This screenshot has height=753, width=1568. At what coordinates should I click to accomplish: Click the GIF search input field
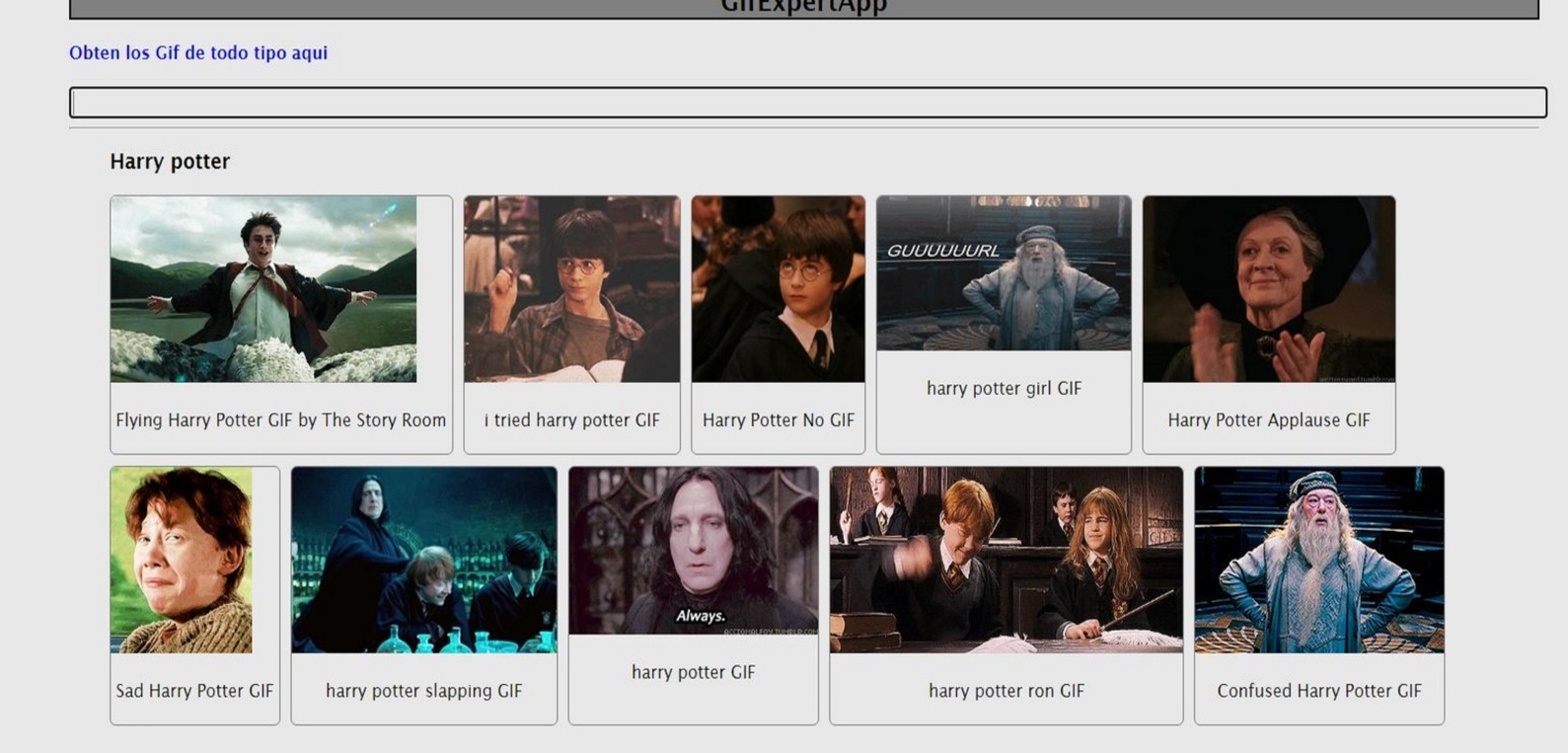click(x=807, y=103)
